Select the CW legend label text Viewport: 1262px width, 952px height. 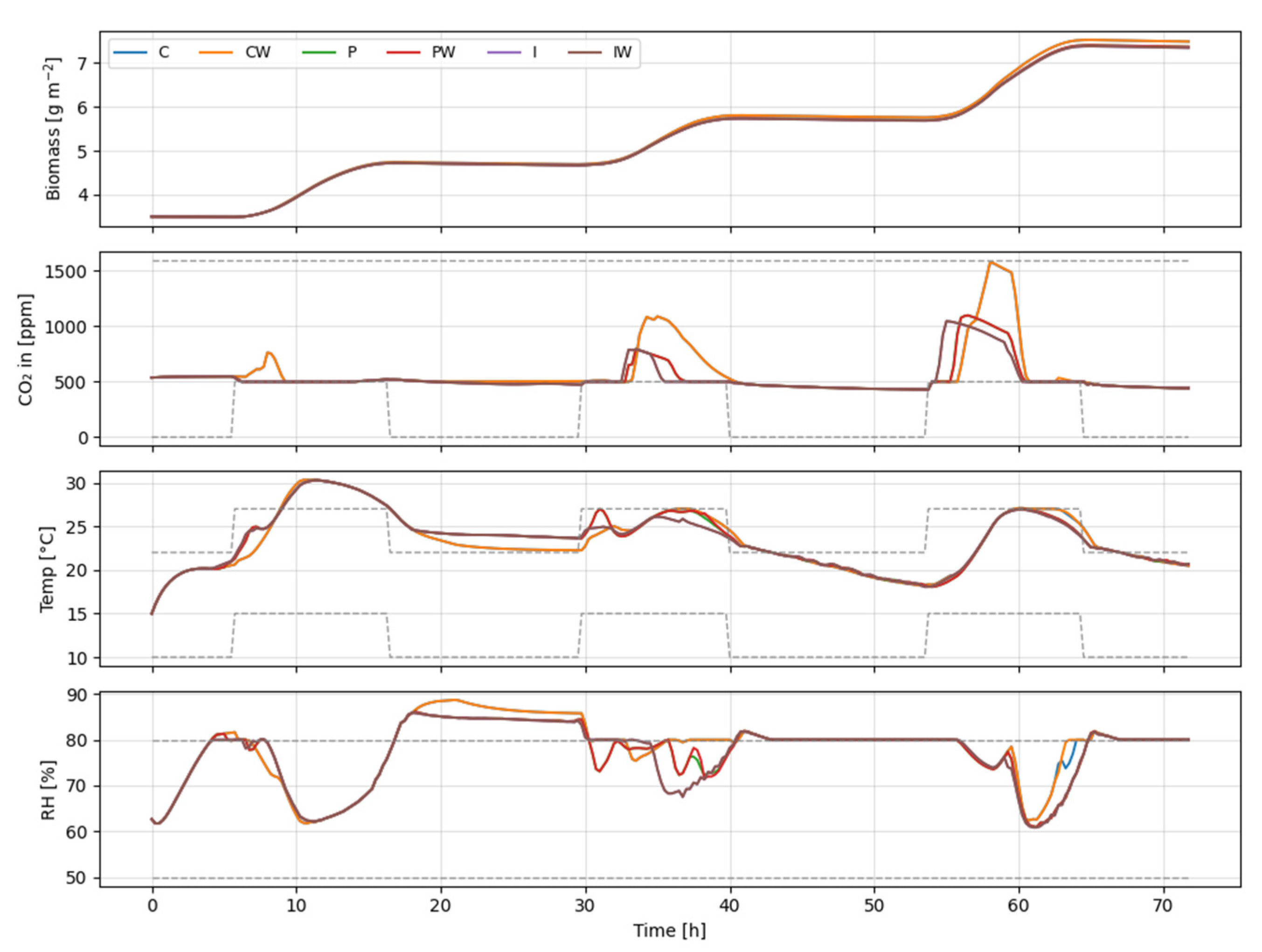(x=257, y=53)
